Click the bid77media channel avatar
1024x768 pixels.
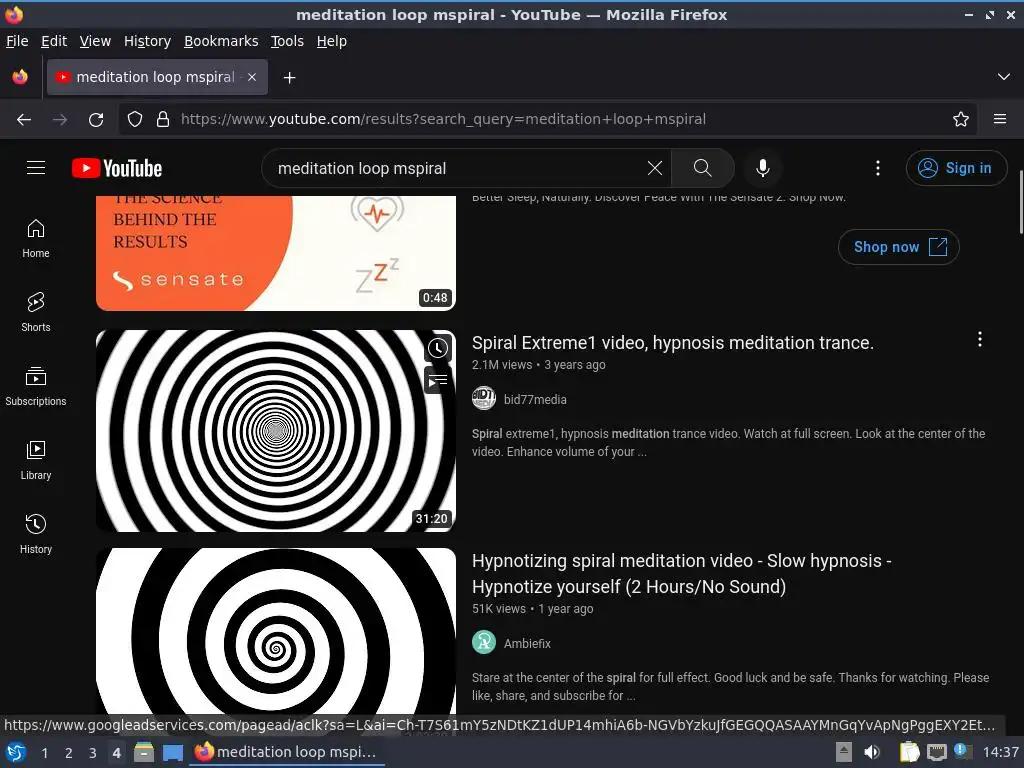point(484,398)
